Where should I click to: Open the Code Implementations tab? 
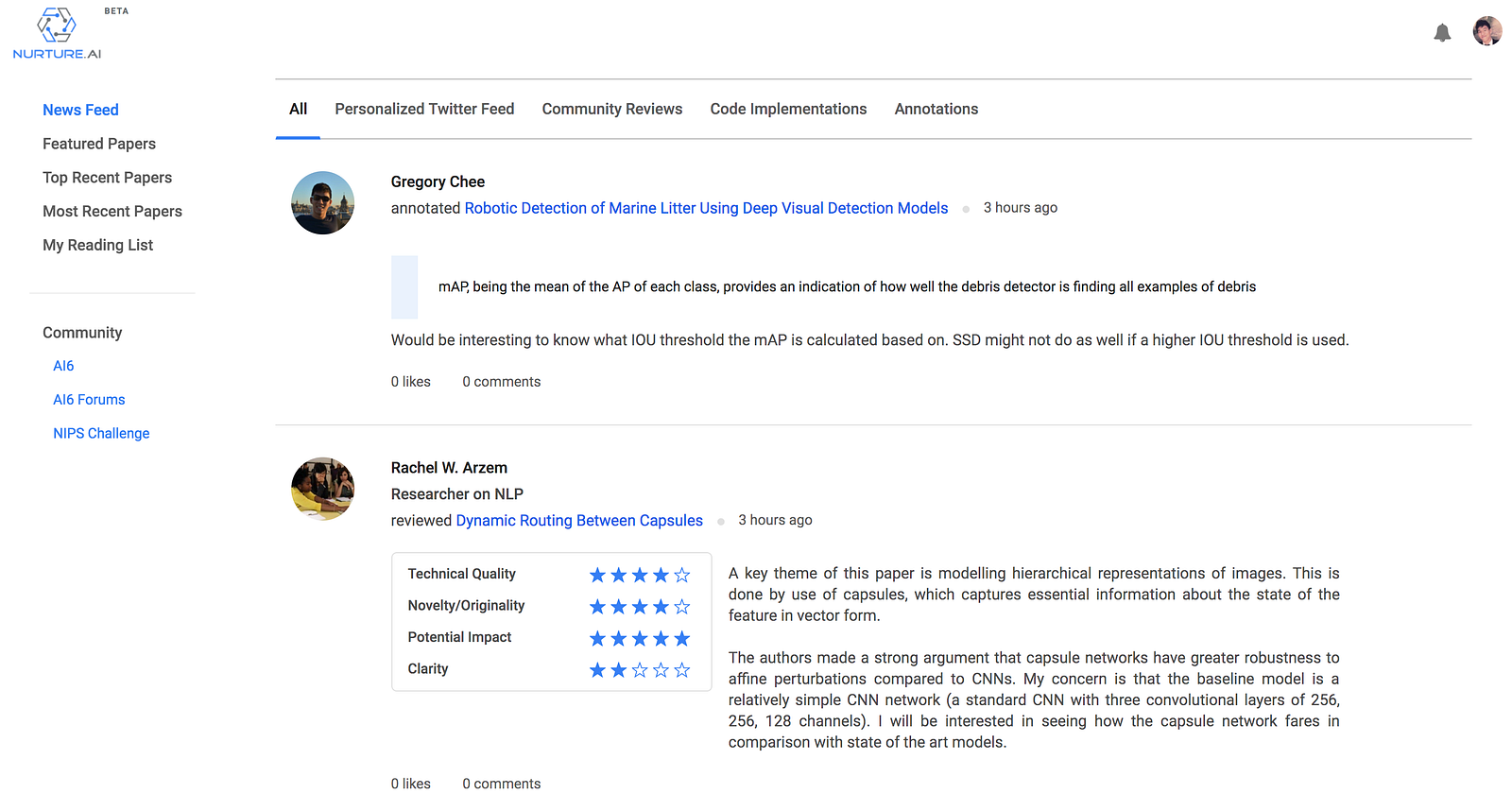788,109
